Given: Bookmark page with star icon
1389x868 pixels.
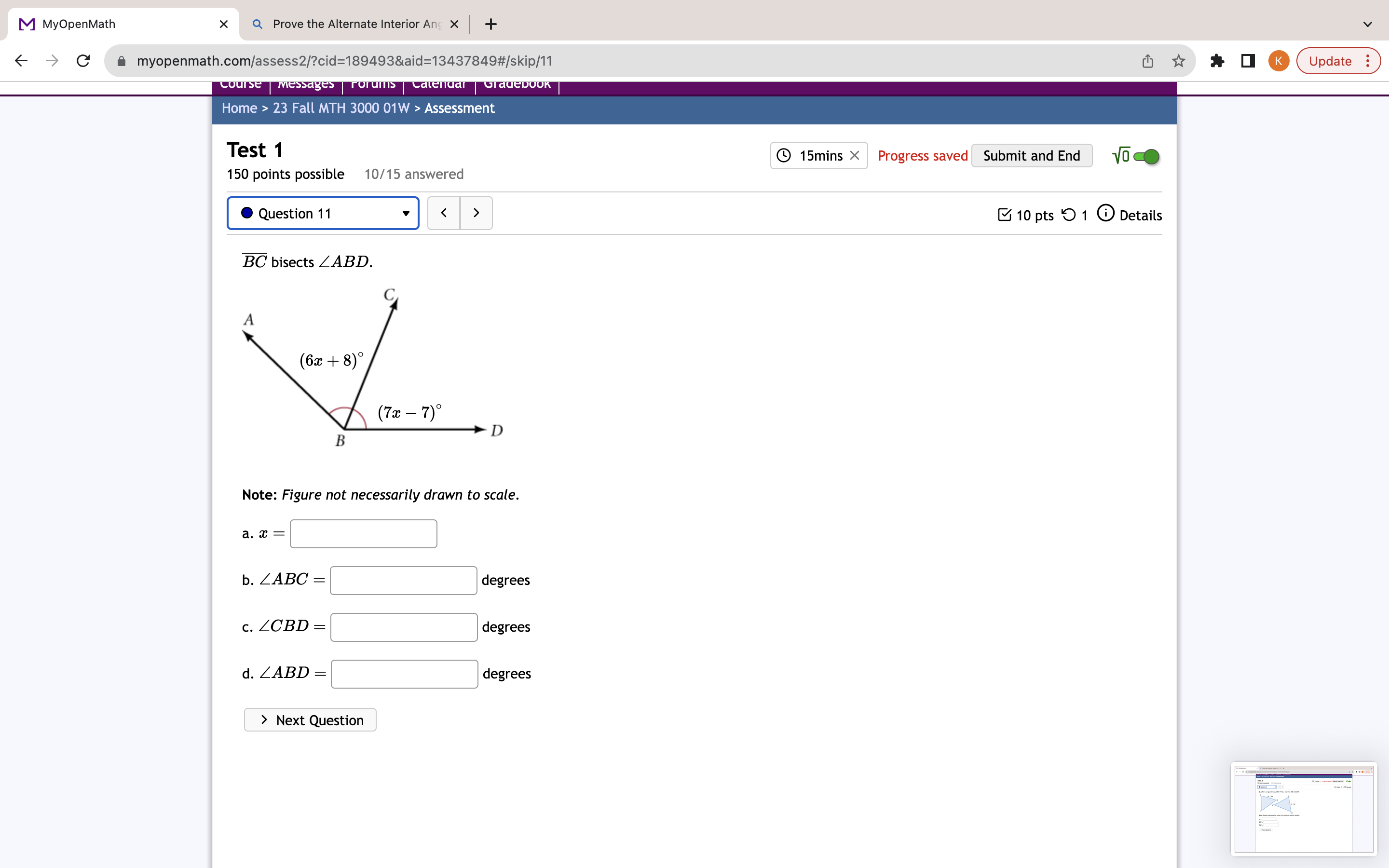Looking at the screenshot, I should [x=1178, y=61].
